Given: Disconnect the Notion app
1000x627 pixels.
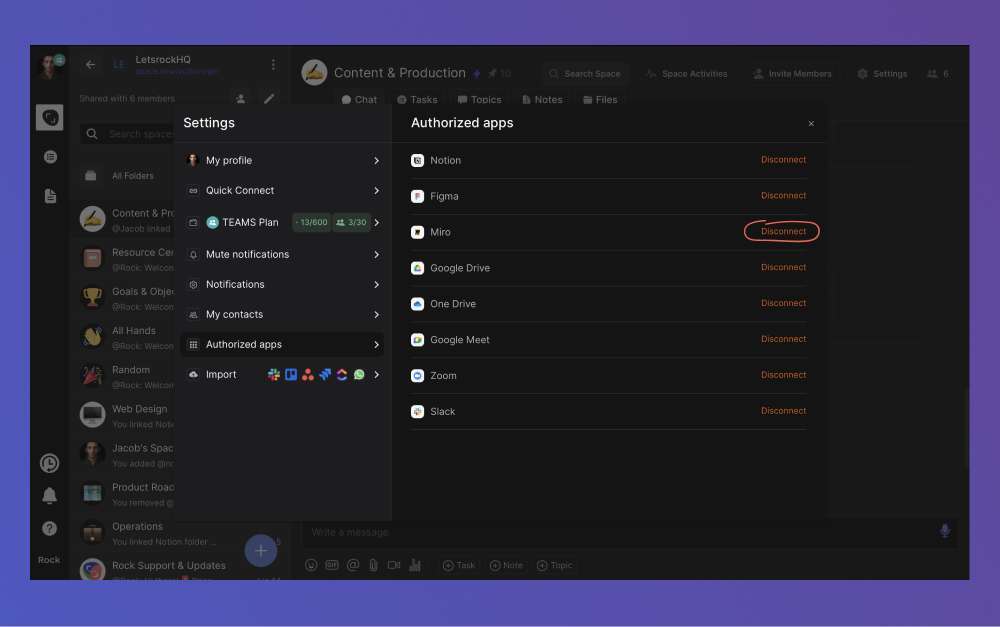Looking at the screenshot, I should [x=783, y=159].
